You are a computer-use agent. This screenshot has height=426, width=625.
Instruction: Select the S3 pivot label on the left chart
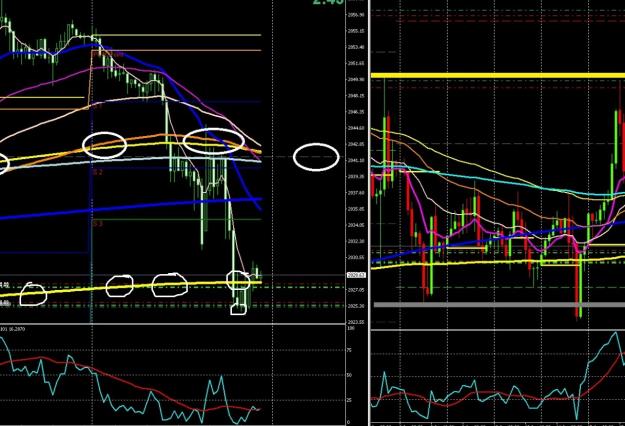coord(98,224)
